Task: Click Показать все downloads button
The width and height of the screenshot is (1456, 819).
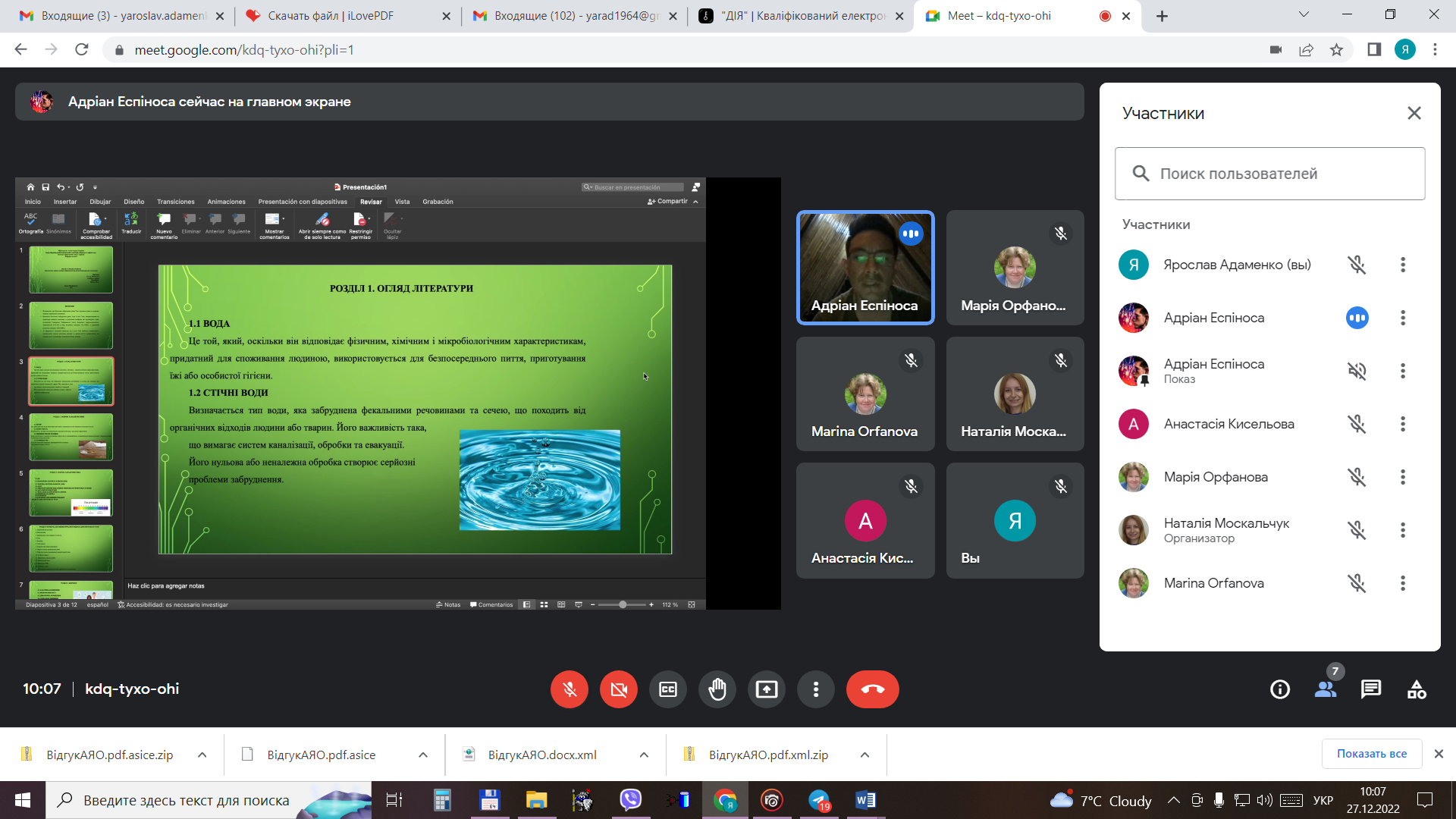Action: [1371, 754]
